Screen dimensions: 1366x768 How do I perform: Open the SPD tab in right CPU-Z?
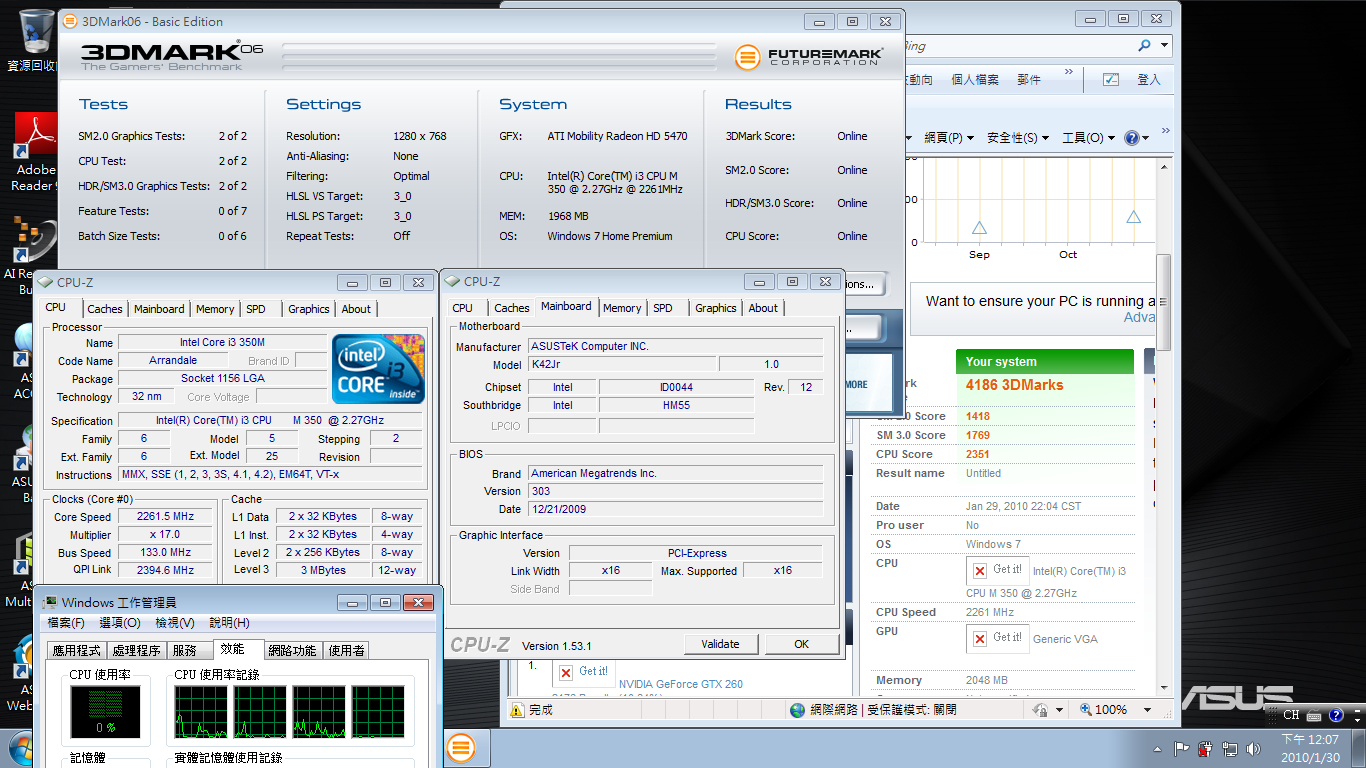[663, 308]
